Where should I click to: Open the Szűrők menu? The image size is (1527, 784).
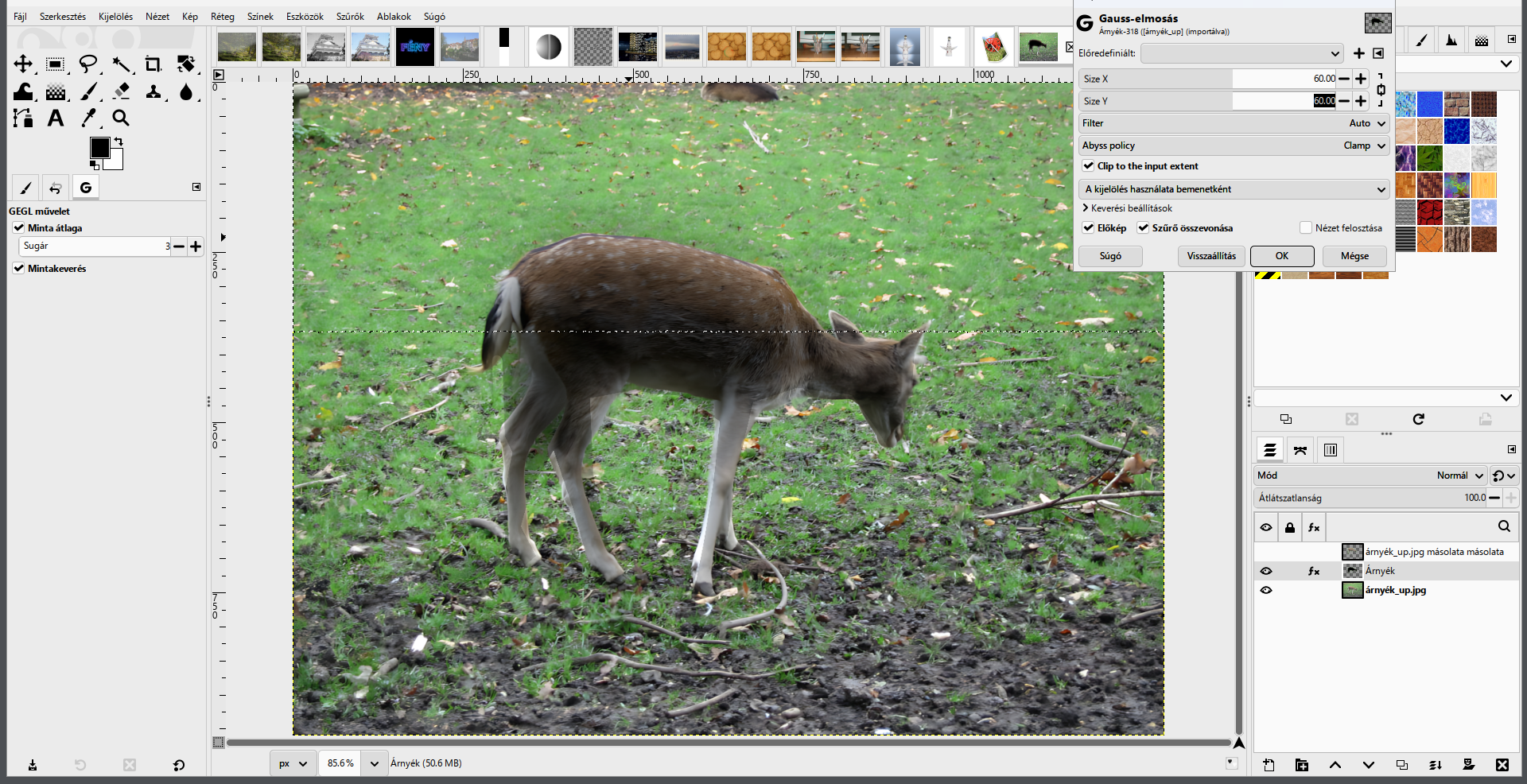tap(350, 17)
